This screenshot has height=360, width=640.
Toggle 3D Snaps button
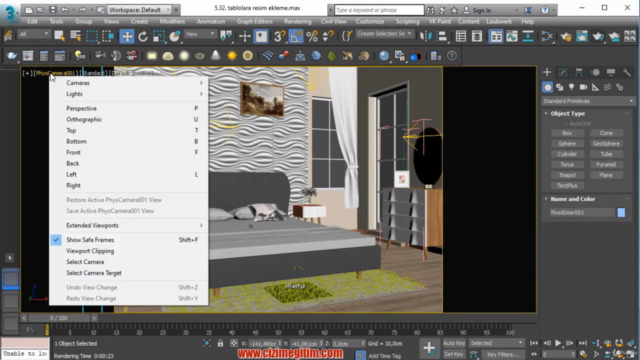pyautogui.click(x=280, y=36)
